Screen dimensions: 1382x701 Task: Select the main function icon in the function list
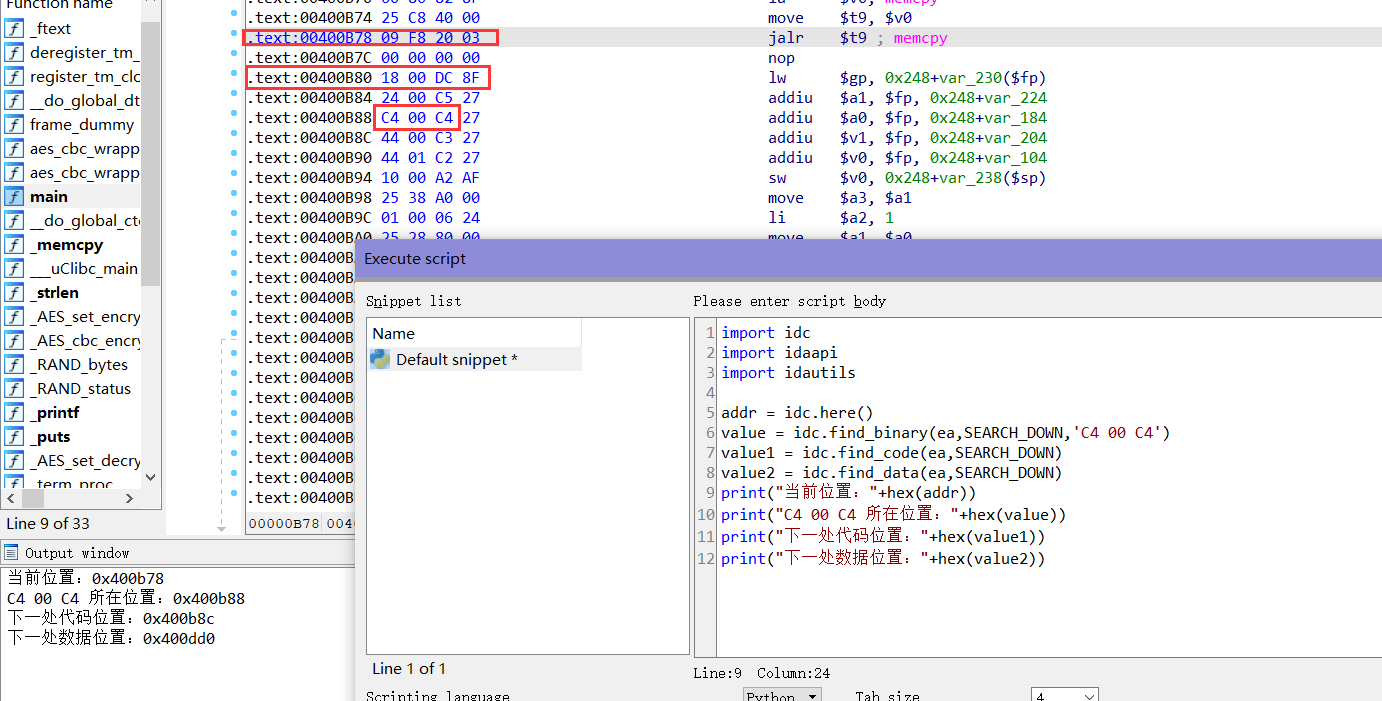tap(14, 196)
